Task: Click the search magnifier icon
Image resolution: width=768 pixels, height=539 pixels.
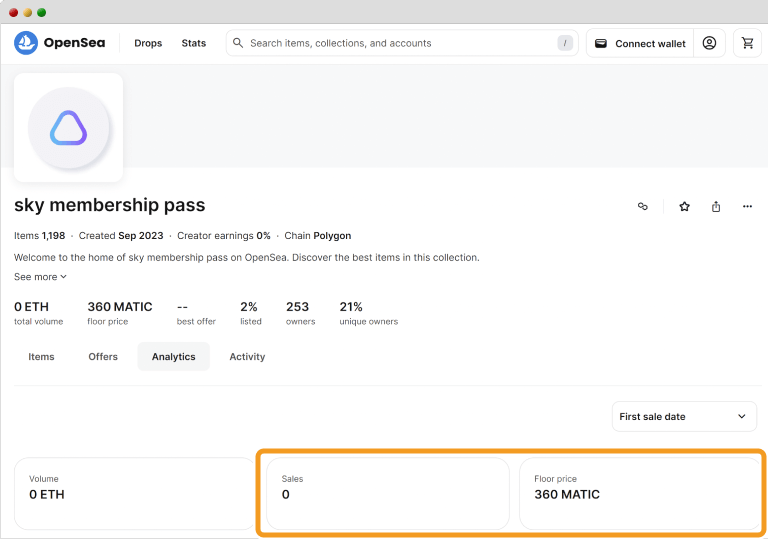Action: coord(238,43)
